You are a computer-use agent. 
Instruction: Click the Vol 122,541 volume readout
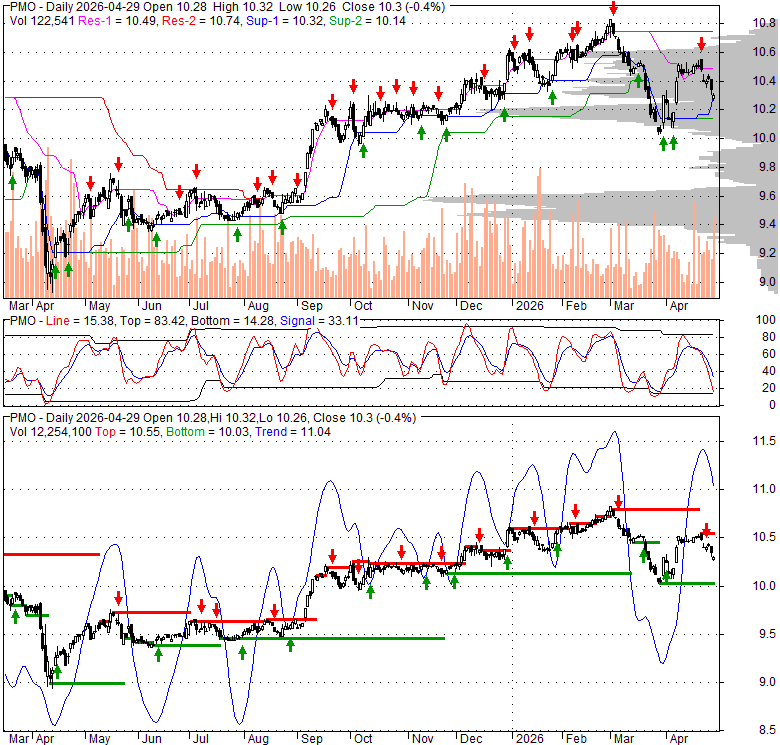pos(42,21)
